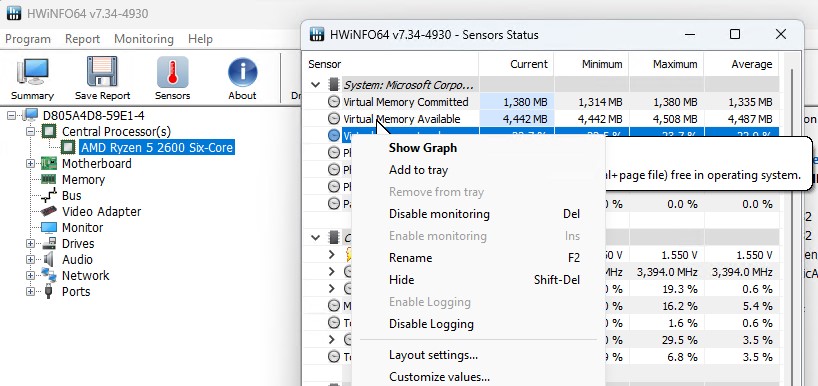Click the Sensors Status title bar icon

coord(317,34)
